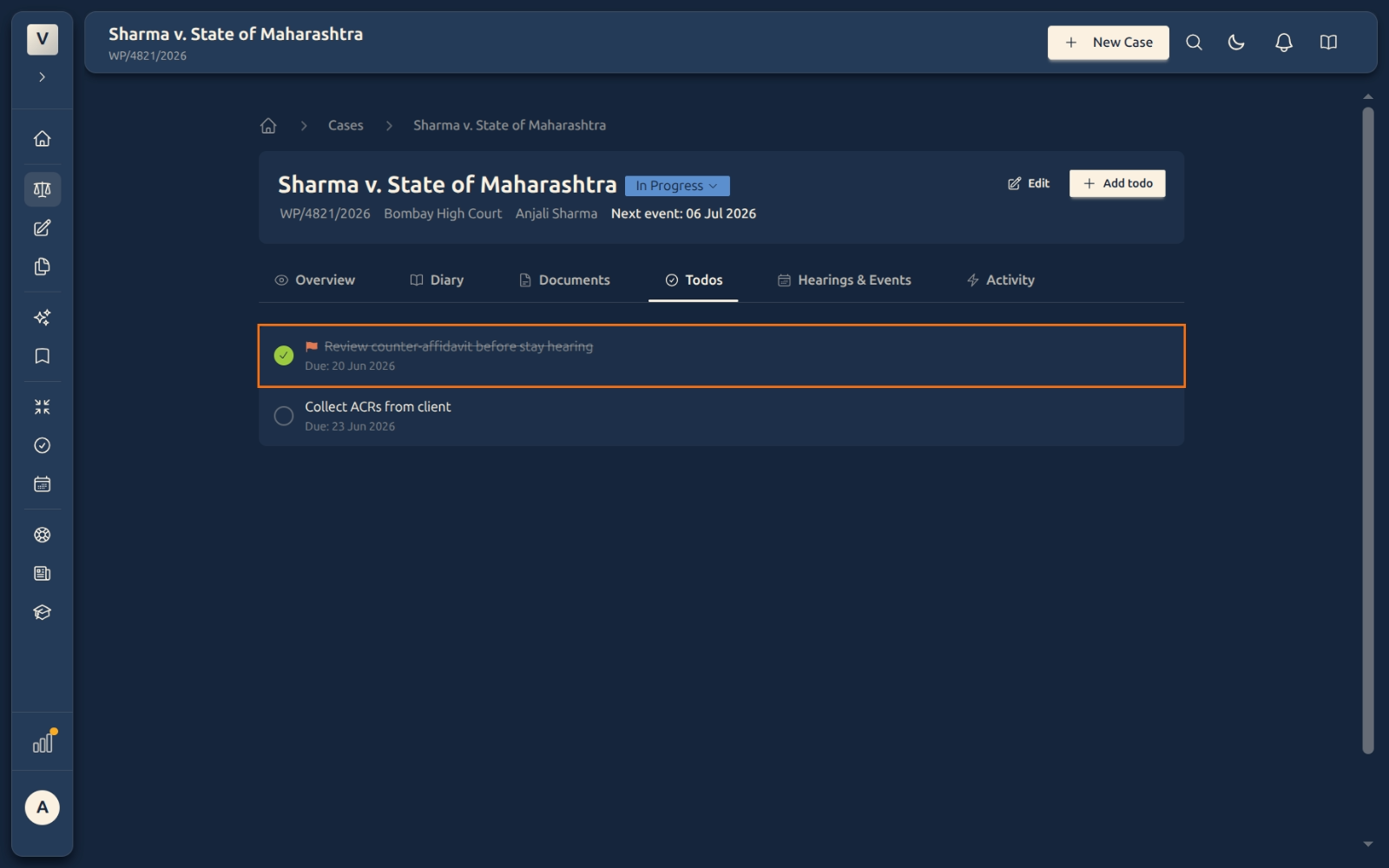This screenshot has height=868, width=1389.
Task: Open the calendar icon in sidebar
Action: point(42,484)
